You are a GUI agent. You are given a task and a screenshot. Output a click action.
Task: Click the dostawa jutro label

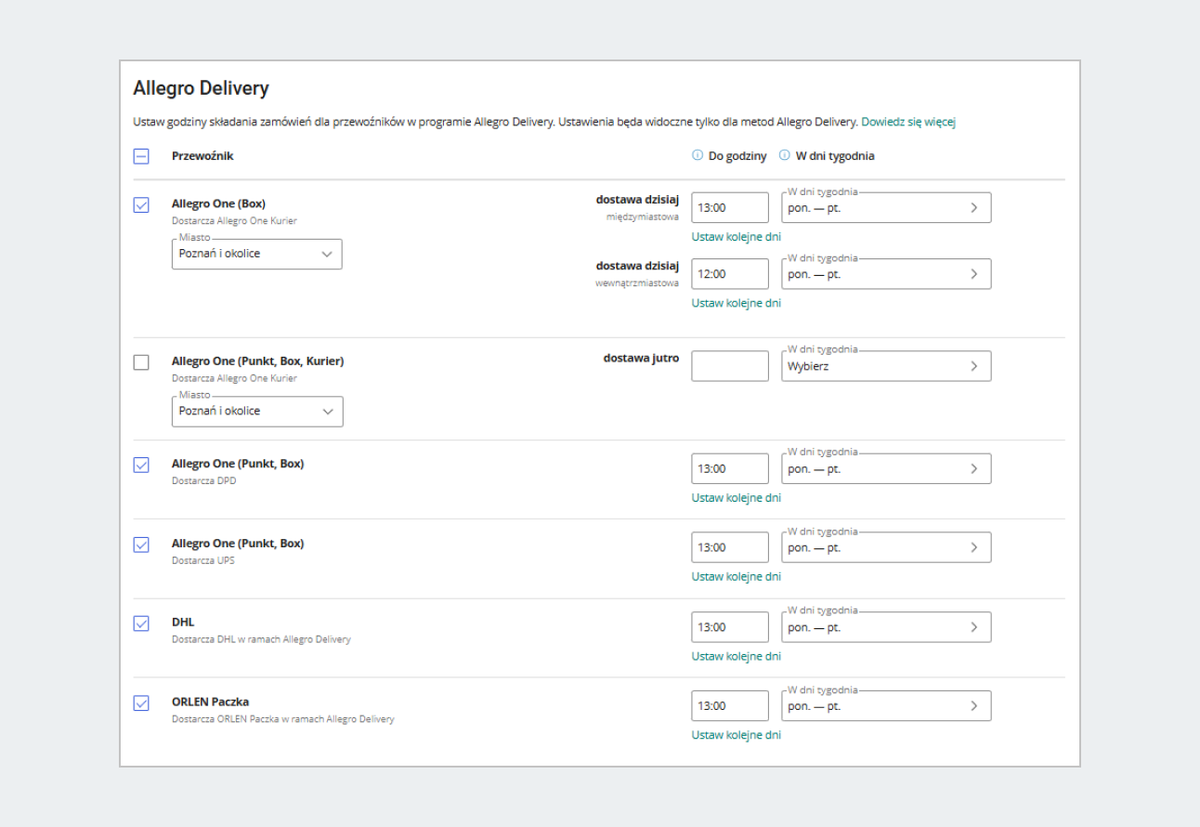(x=641, y=358)
